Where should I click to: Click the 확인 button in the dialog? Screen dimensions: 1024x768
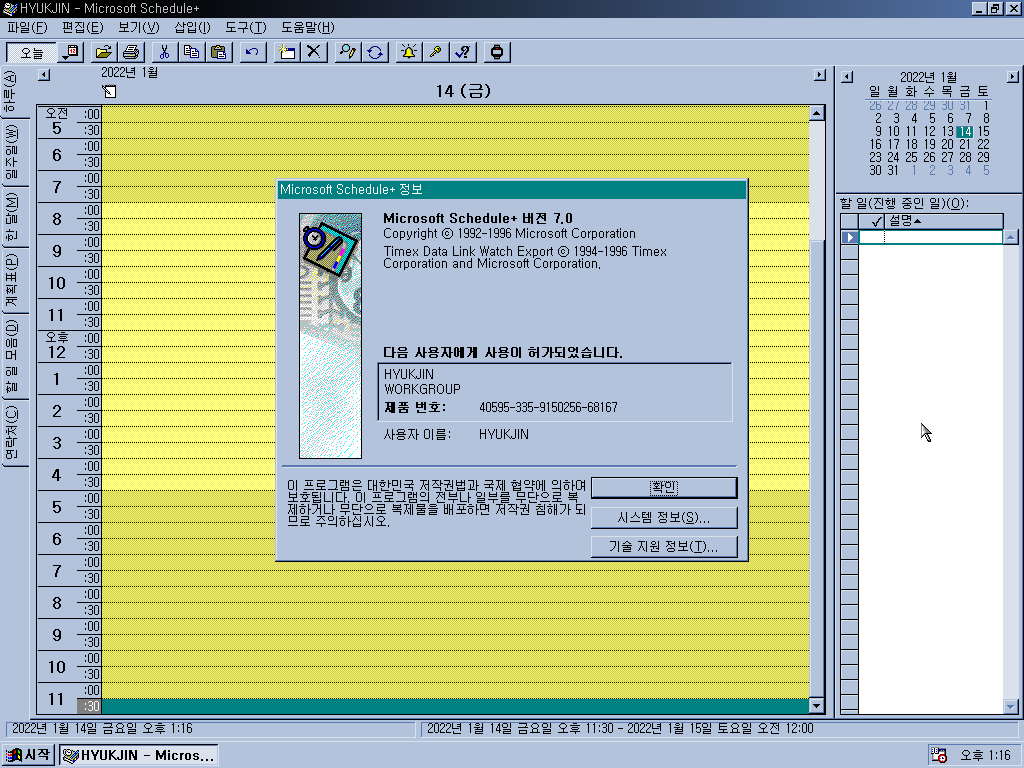tap(664, 488)
